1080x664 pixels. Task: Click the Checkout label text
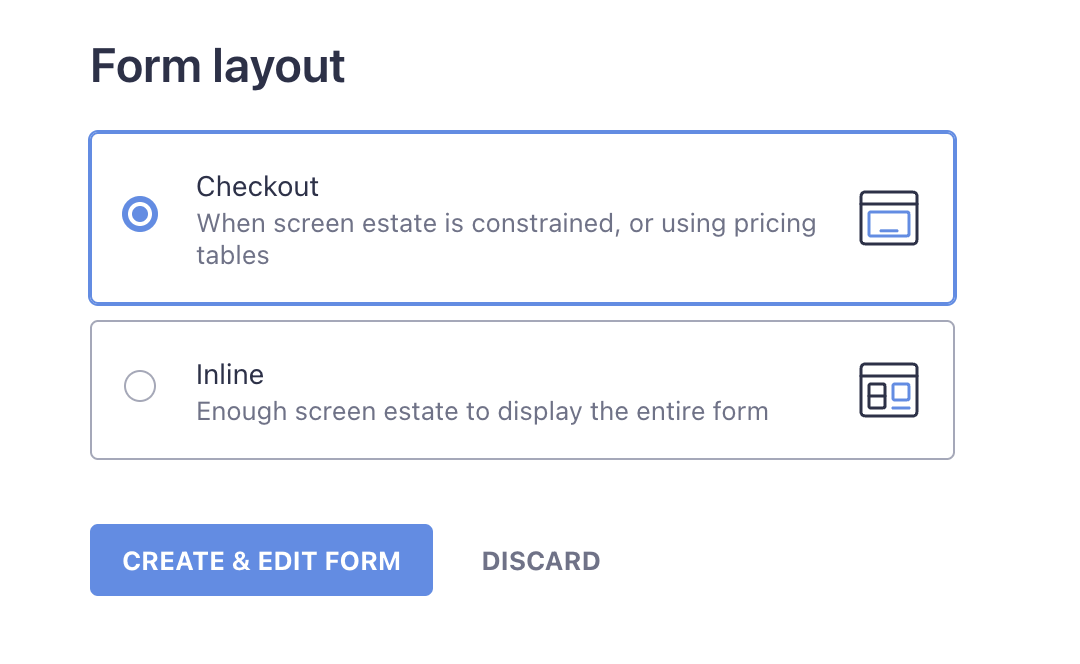pos(257,187)
